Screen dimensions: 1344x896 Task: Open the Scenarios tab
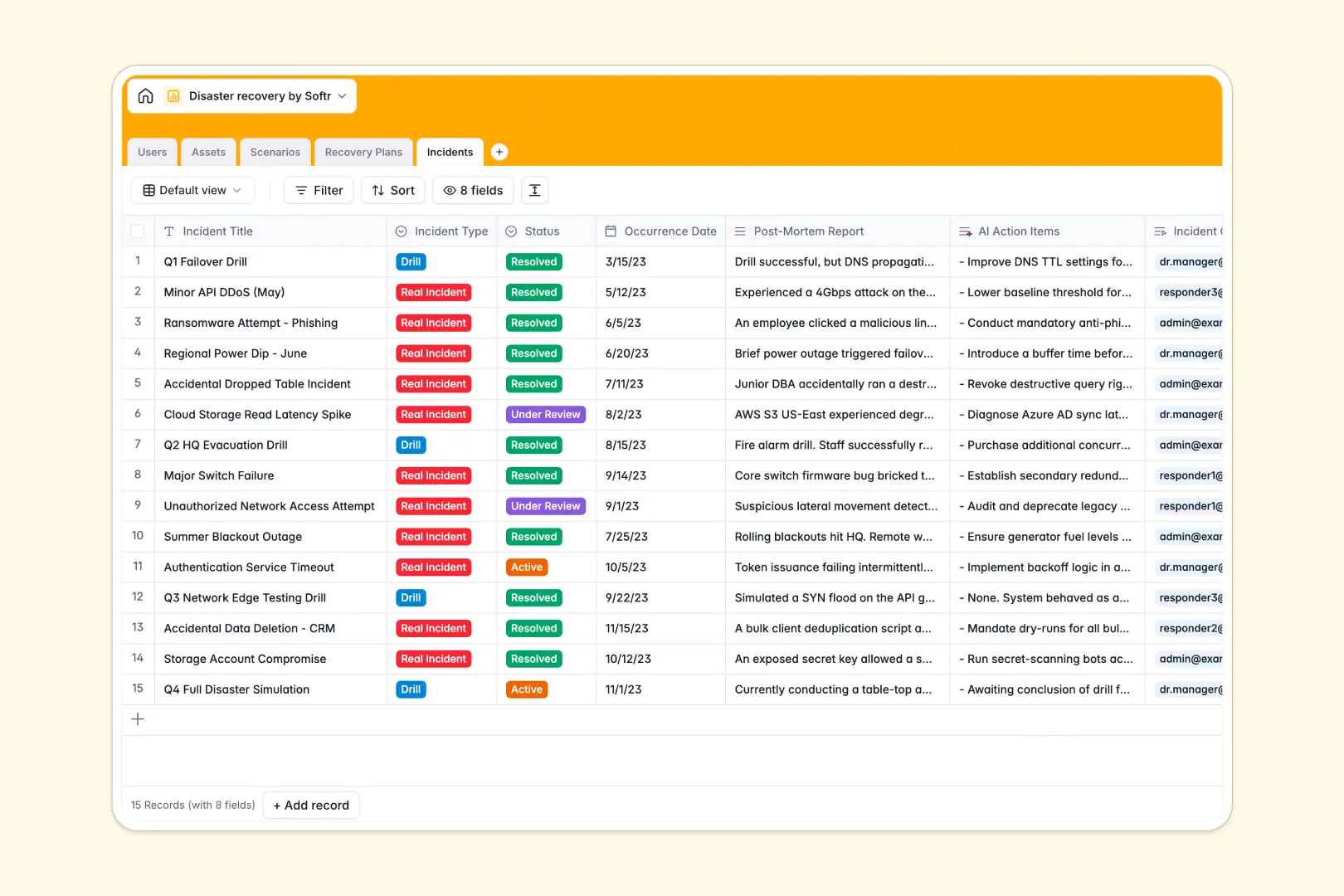pyautogui.click(x=275, y=152)
